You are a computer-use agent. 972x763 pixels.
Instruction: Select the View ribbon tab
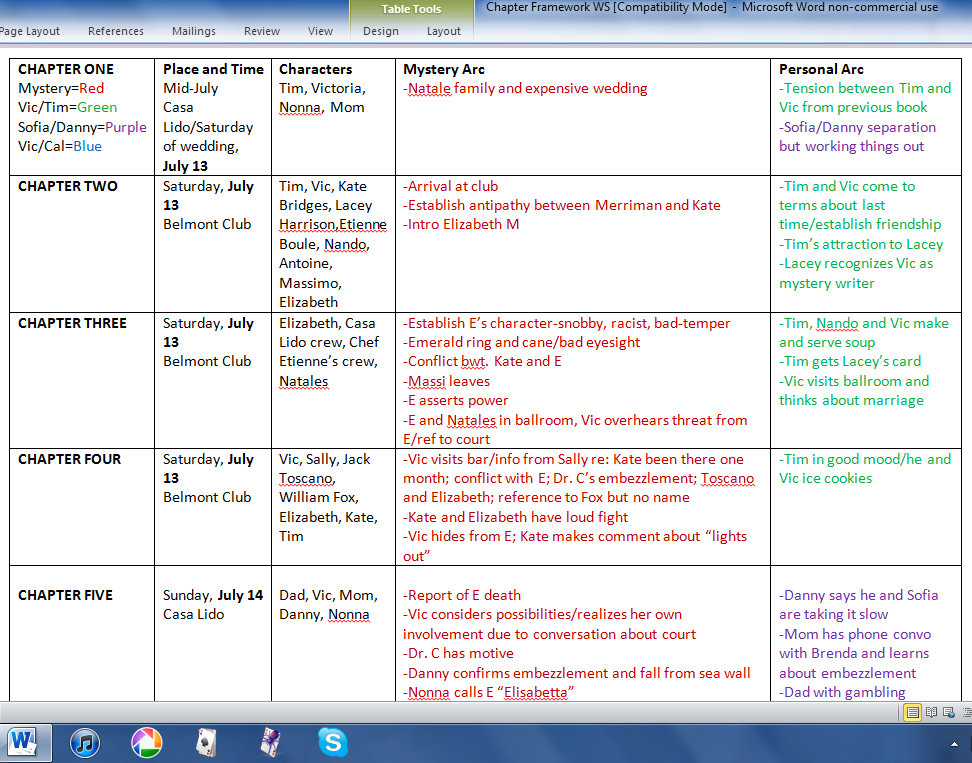click(x=320, y=31)
